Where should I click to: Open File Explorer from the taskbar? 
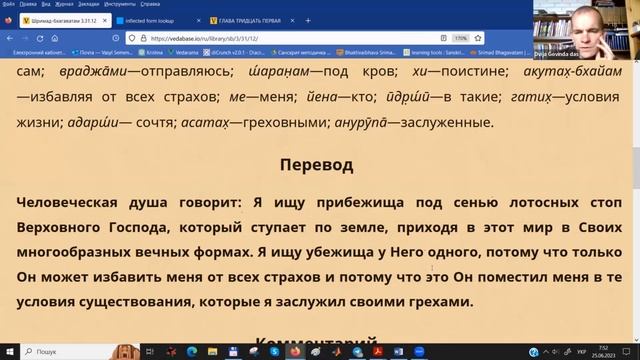pos(213,351)
